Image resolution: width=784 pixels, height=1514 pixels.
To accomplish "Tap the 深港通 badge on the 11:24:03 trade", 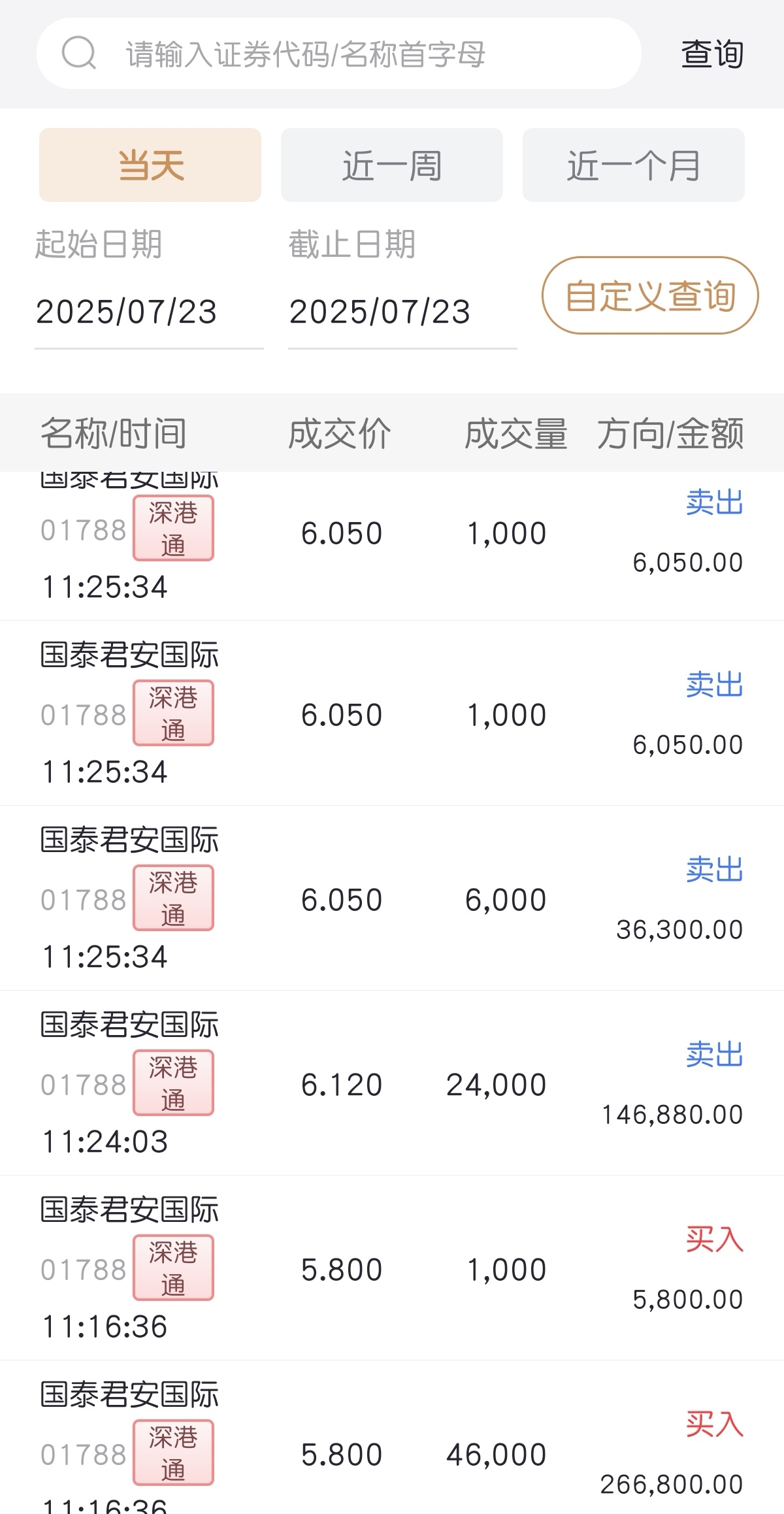I will click(173, 1083).
